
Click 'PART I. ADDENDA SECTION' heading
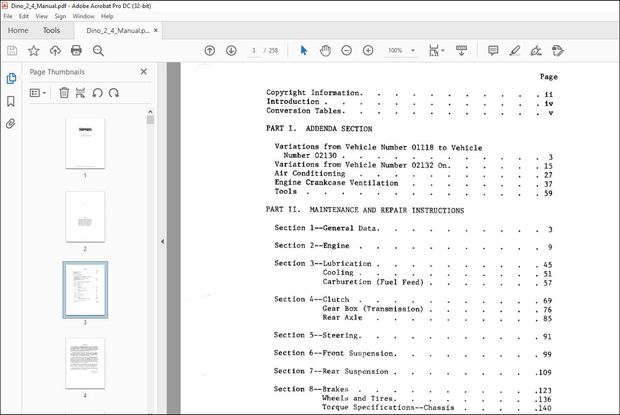click(x=319, y=128)
